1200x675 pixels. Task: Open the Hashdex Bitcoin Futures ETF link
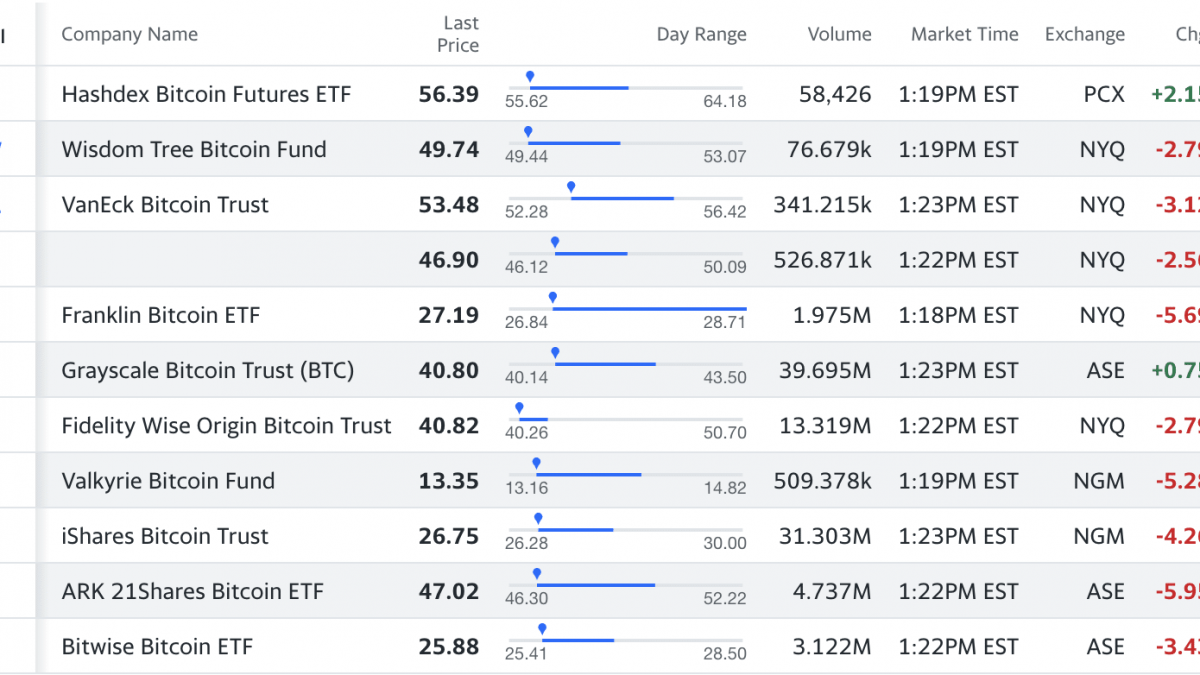point(206,94)
